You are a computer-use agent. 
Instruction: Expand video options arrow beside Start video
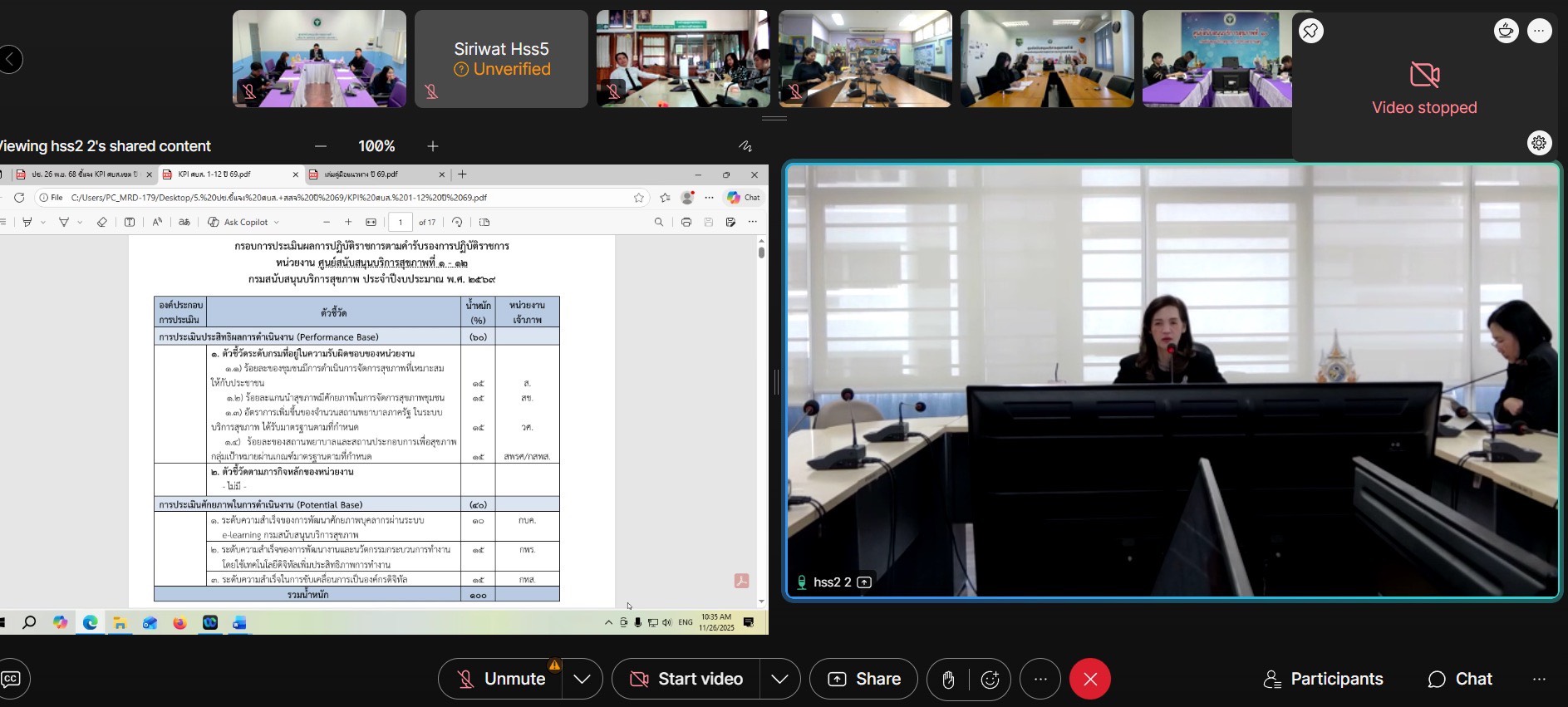(779, 680)
